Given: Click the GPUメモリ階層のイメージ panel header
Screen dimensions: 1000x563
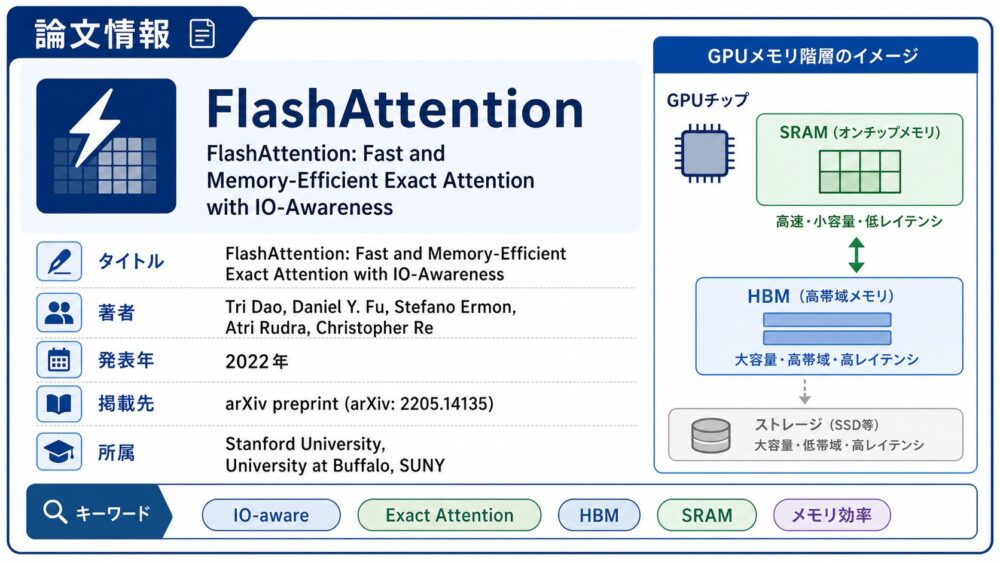Looking at the screenshot, I should 815,56.
